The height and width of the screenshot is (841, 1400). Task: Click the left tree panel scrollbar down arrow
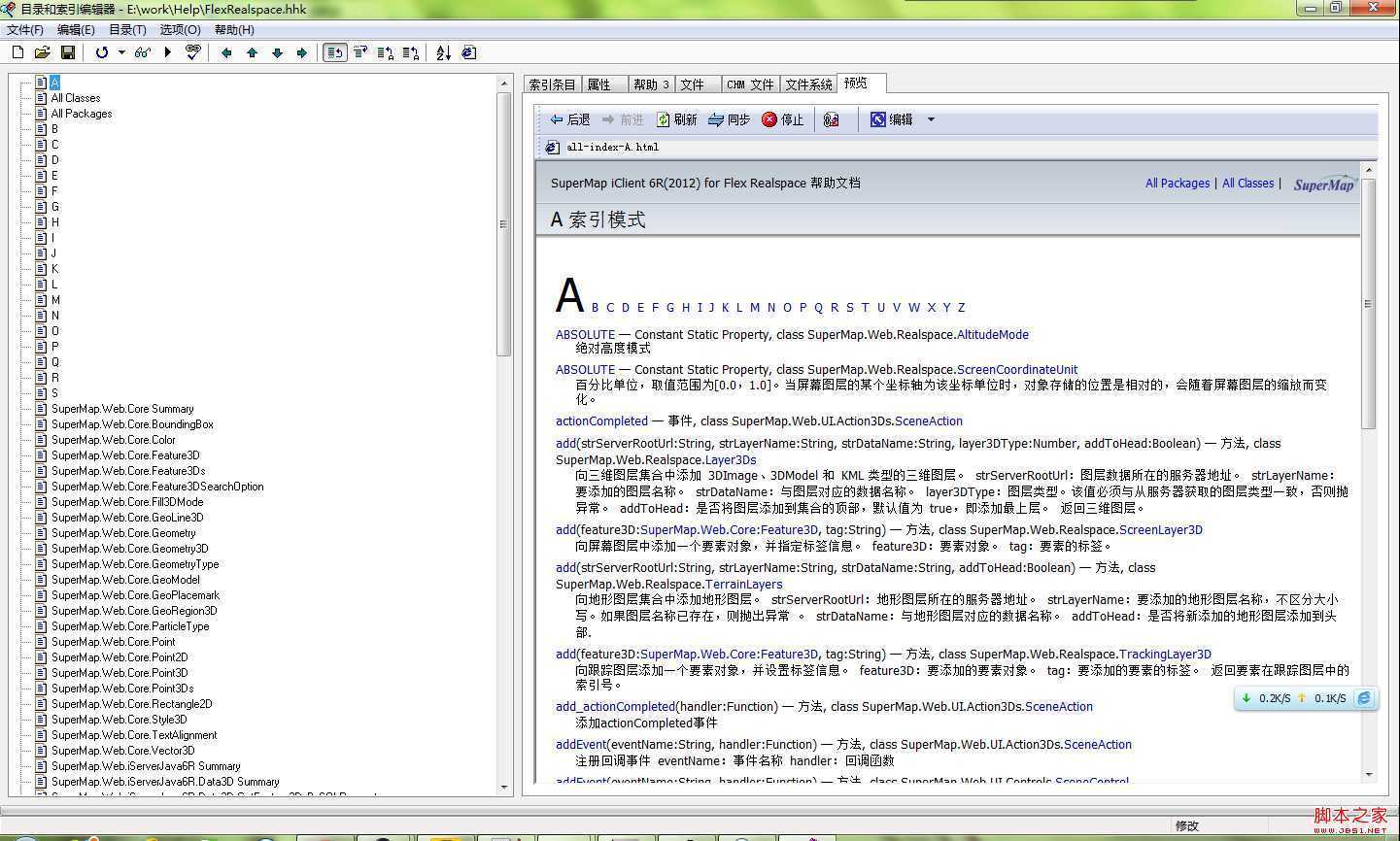click(504, 788)
